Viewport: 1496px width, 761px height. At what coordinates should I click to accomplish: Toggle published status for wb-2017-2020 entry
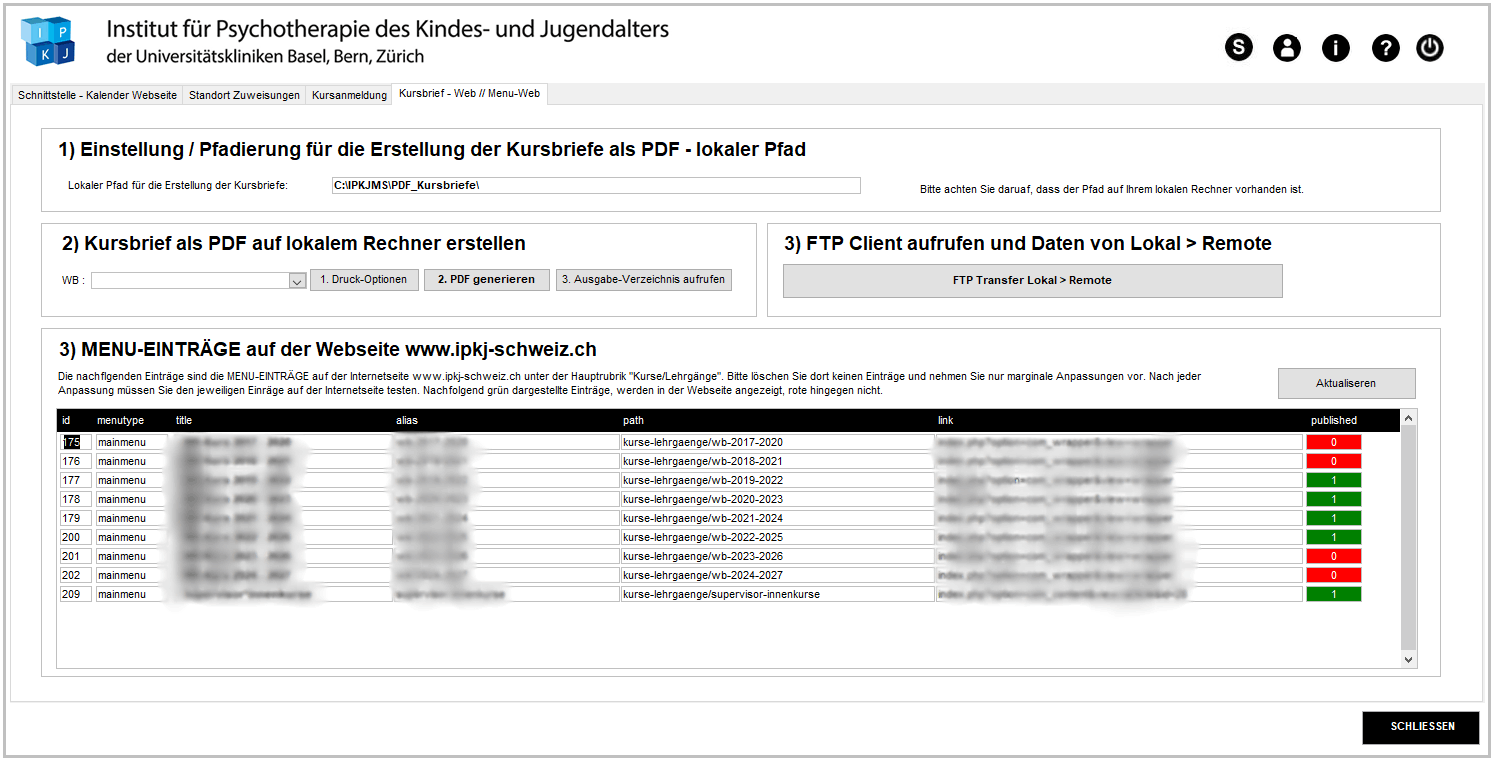tap(1334, 441)
